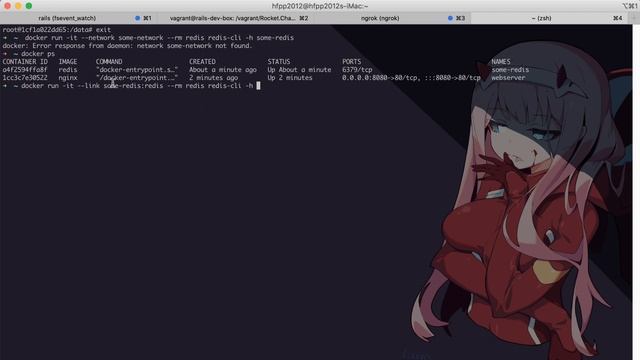Click the ⌘4 shortcut label on zsh tab
Screen dimensions: 640x360
[618, 18]
